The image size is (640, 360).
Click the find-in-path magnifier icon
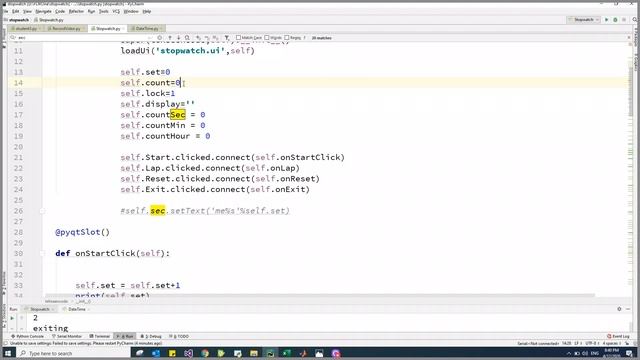[x=187, y=38]
